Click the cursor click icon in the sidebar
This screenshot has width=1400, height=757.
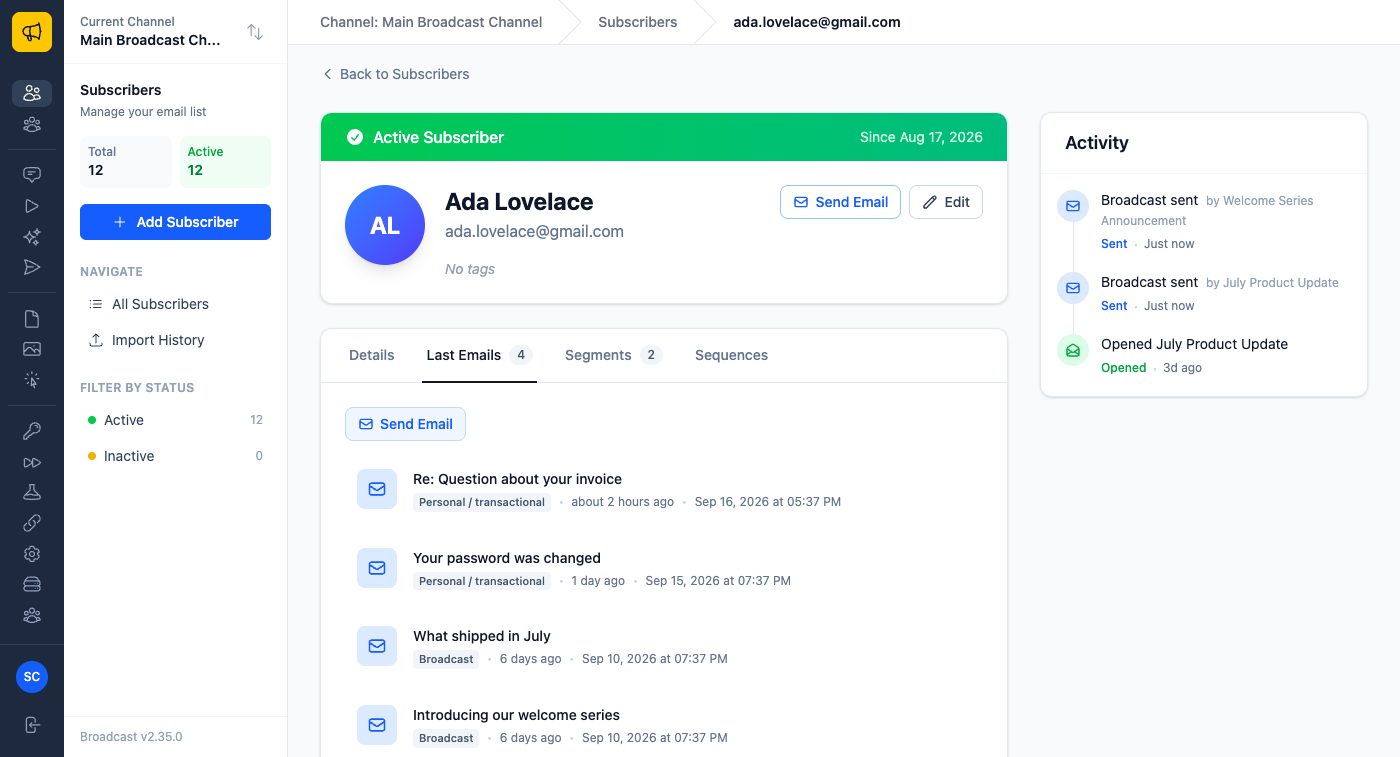coord(32,380)
